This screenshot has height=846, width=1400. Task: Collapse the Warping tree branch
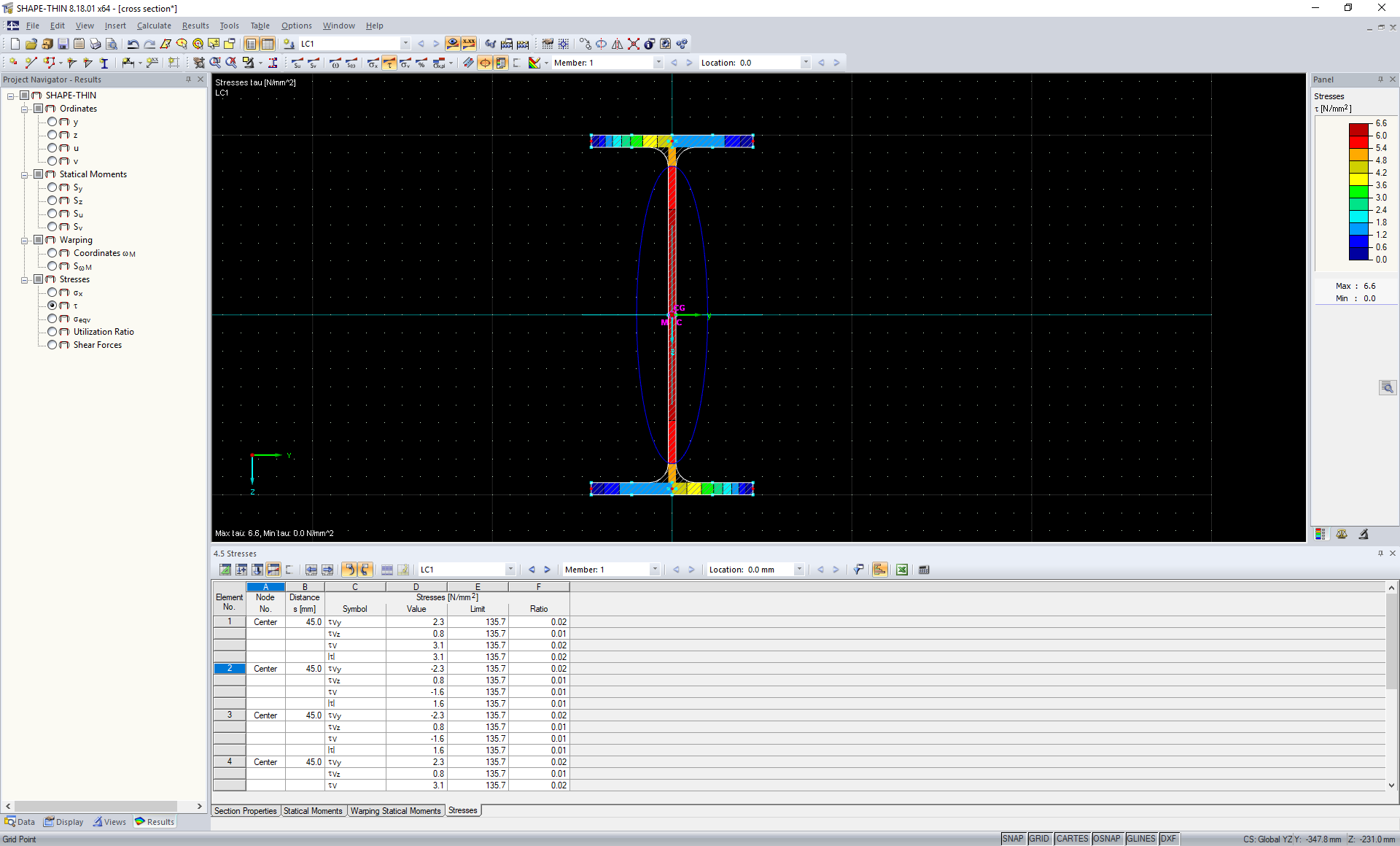25,240
